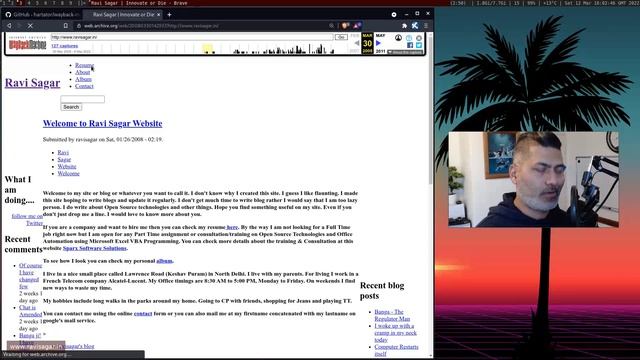Screen dimensions: 640x360
Task: Click the webcam video overlay
Action: (x=533, y=179)
